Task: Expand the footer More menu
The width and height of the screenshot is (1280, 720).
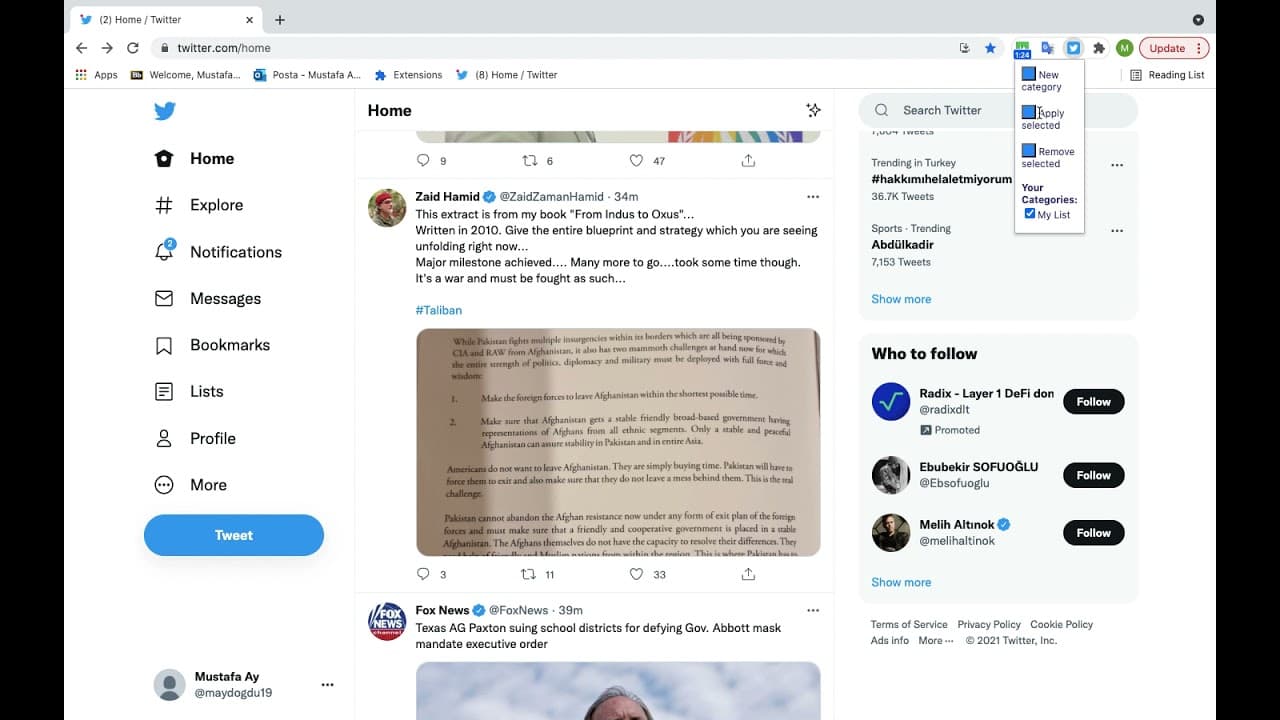Action: (936, 640)
